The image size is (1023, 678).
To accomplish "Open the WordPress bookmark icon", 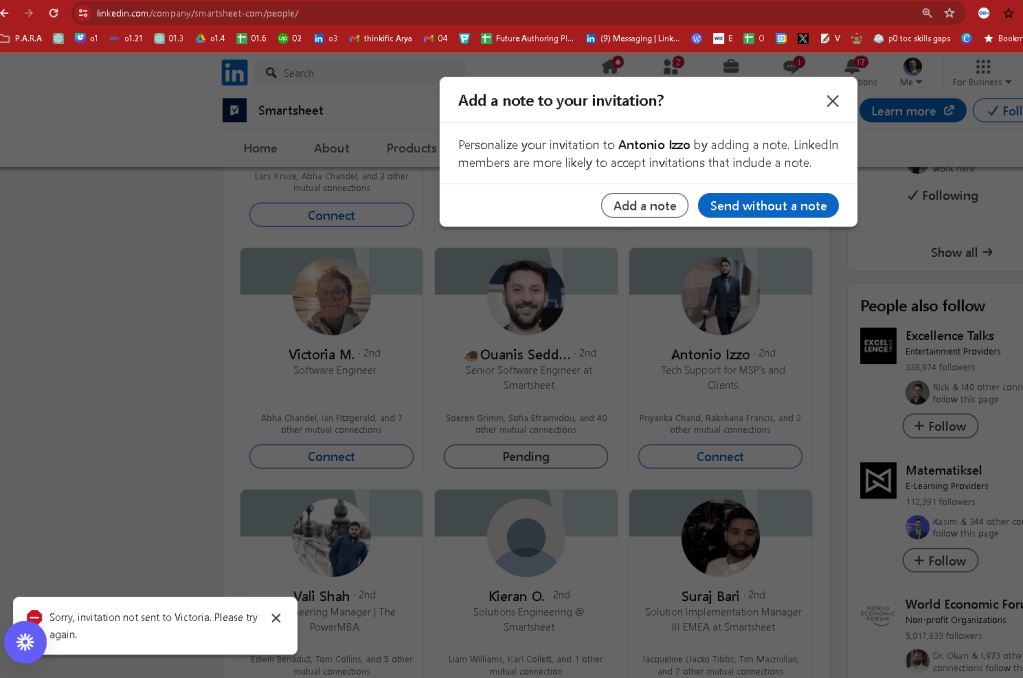I will [697, 39].
